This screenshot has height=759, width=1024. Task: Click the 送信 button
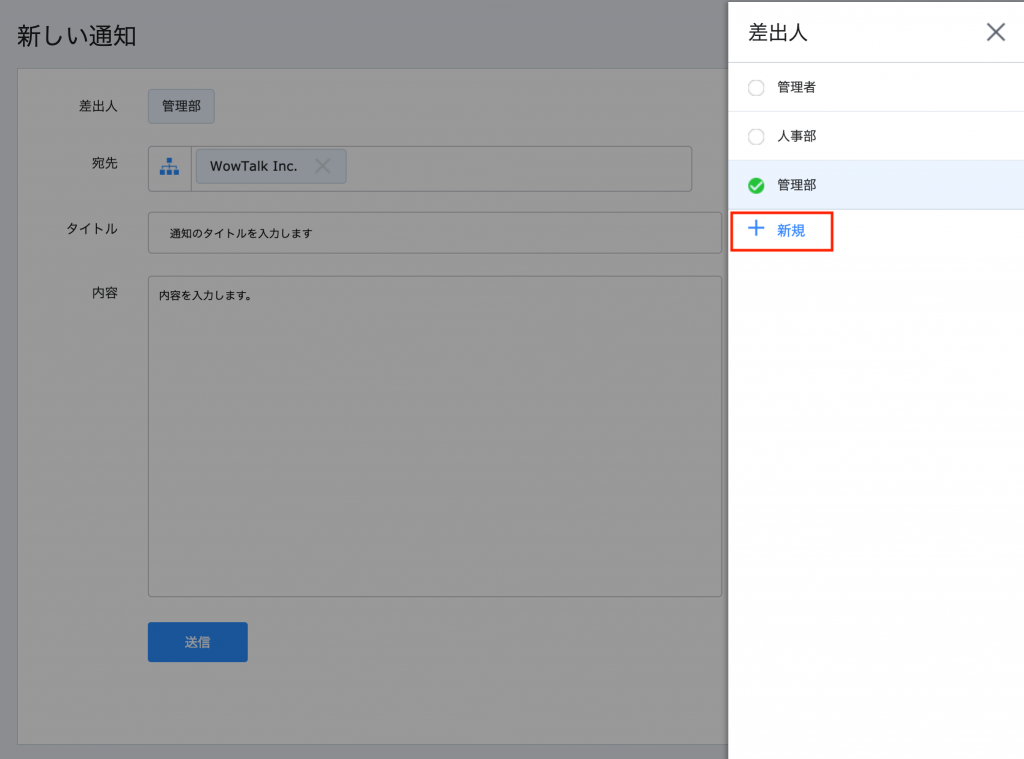(x=197, y=642)
